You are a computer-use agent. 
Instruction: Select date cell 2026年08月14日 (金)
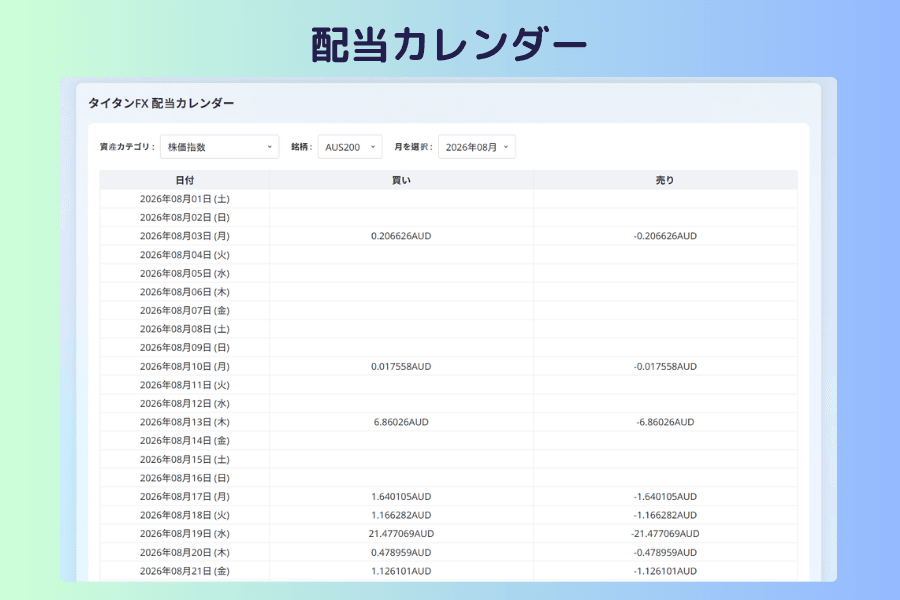point(185,441)
